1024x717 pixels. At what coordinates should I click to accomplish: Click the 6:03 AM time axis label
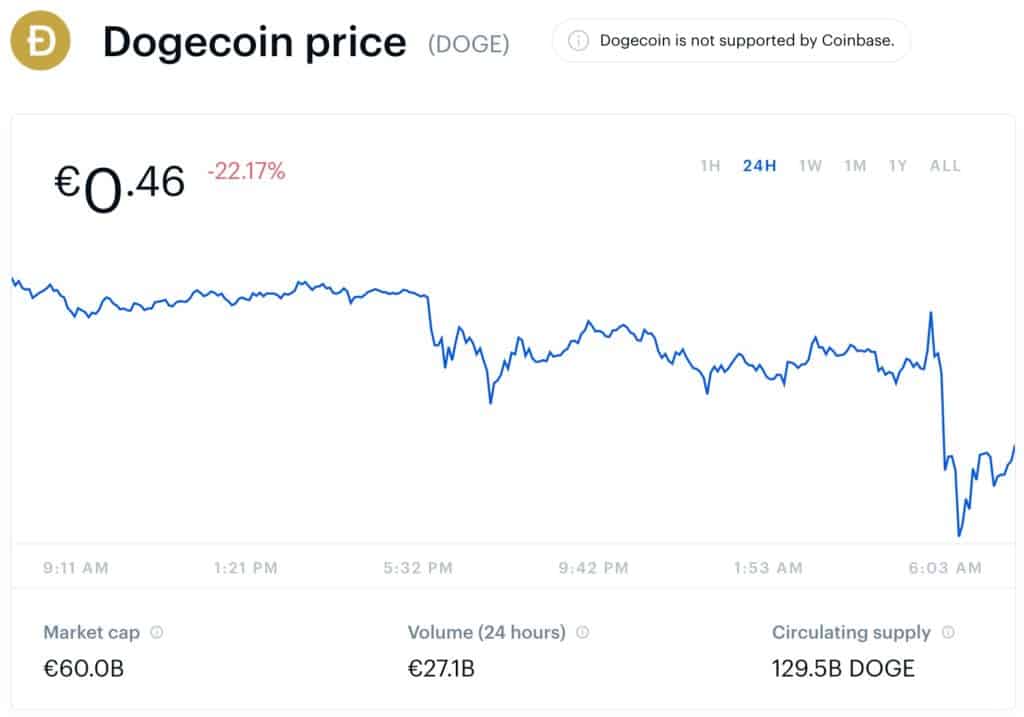(x=945, y=568)
